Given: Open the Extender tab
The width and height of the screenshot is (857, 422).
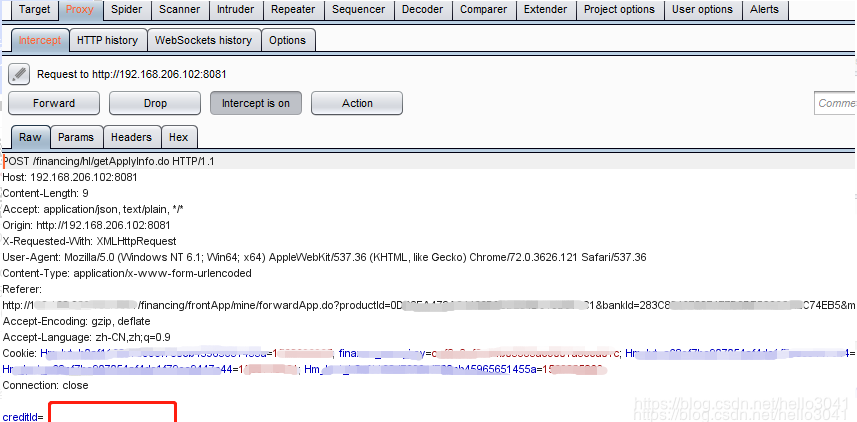Looking at the screenshot, I should pyautogui.click(x=545, y=9).
